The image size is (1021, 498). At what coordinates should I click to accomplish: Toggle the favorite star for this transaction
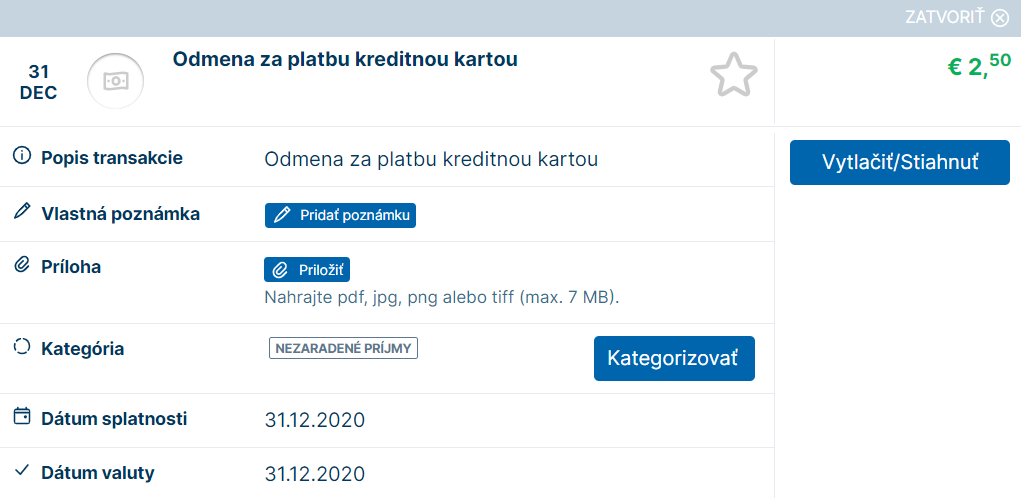coord(733,77)
